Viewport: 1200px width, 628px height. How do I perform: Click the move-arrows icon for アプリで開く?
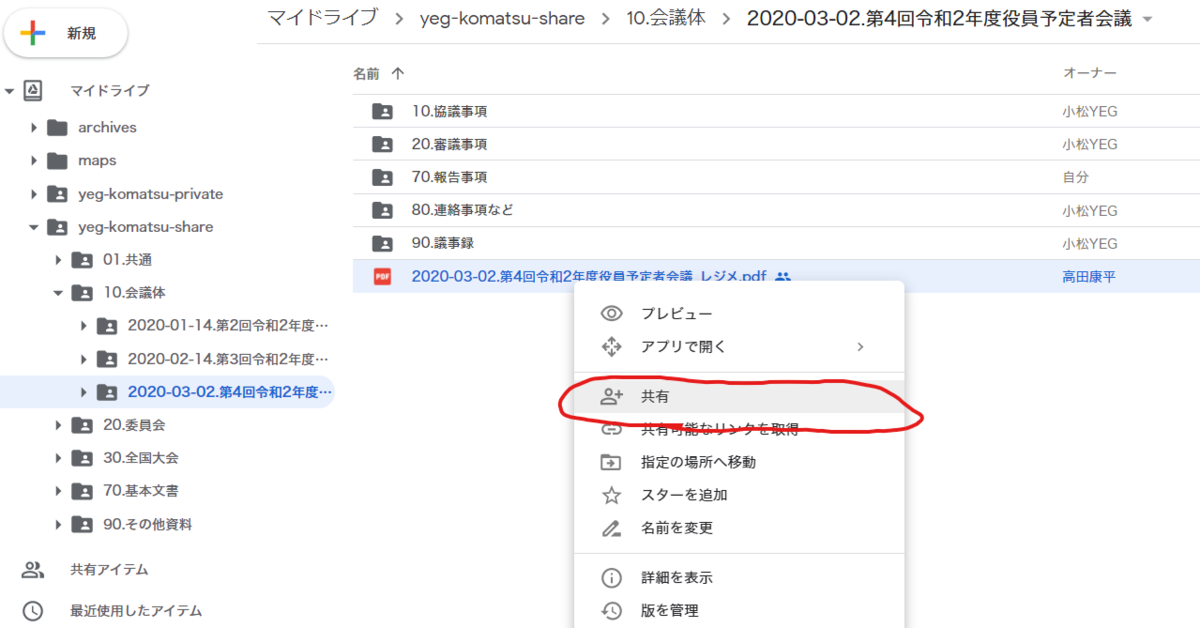pyautogui.click(x=611, y=347)
